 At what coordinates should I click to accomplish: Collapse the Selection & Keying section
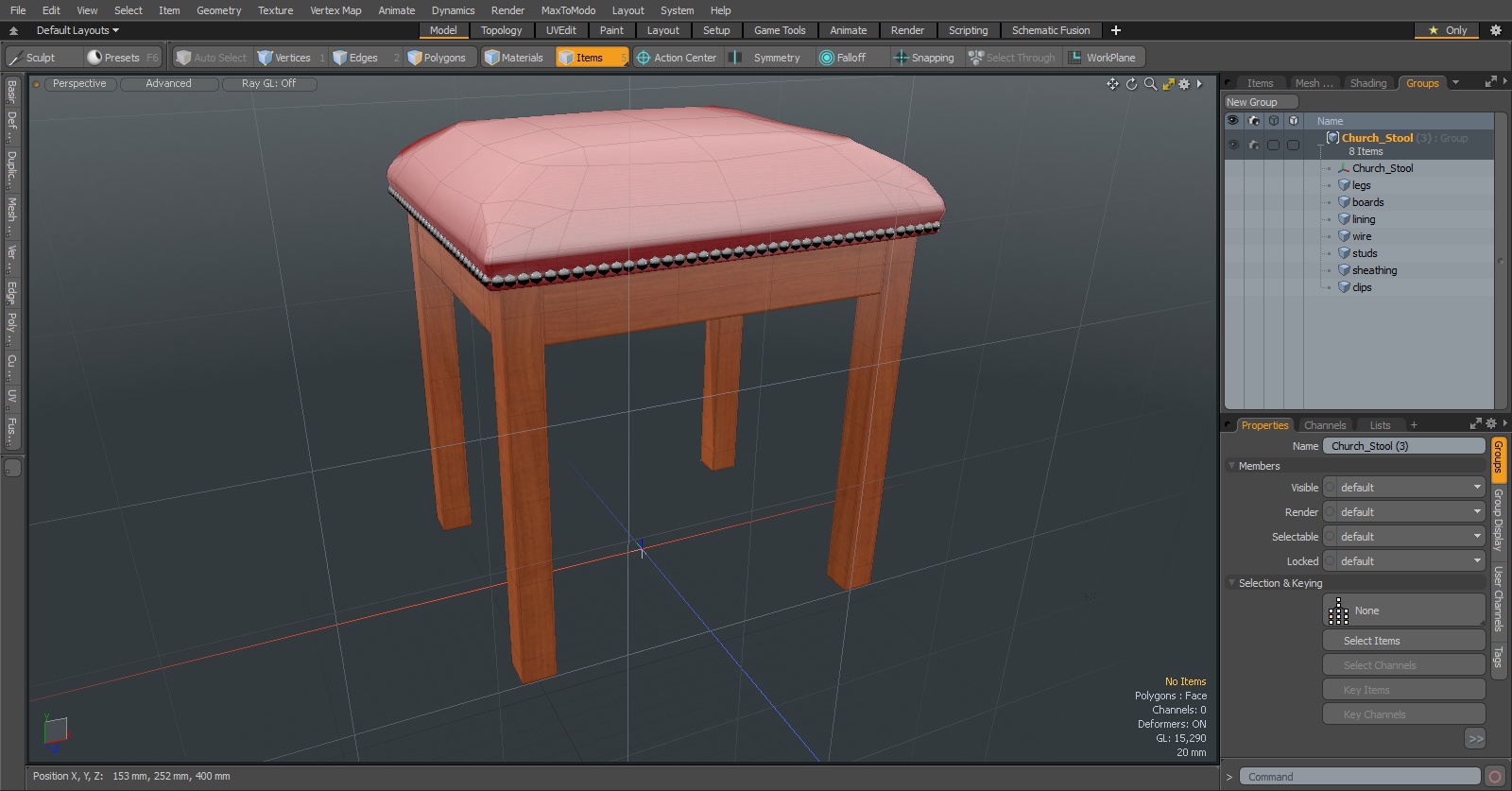[x=1231, y=583]
